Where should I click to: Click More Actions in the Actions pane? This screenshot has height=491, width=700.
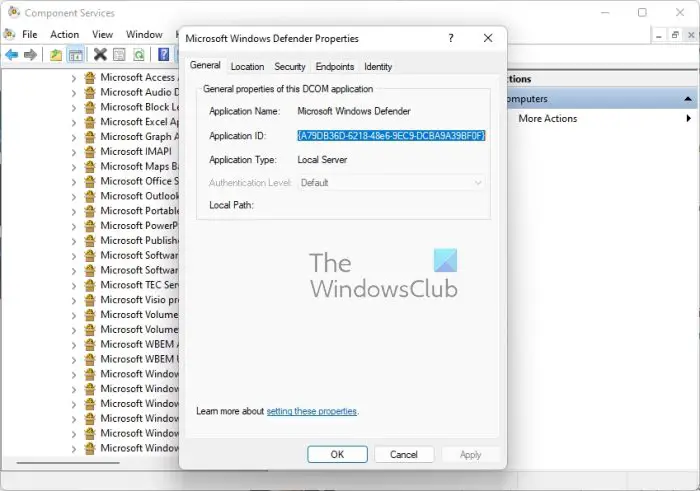548,118
